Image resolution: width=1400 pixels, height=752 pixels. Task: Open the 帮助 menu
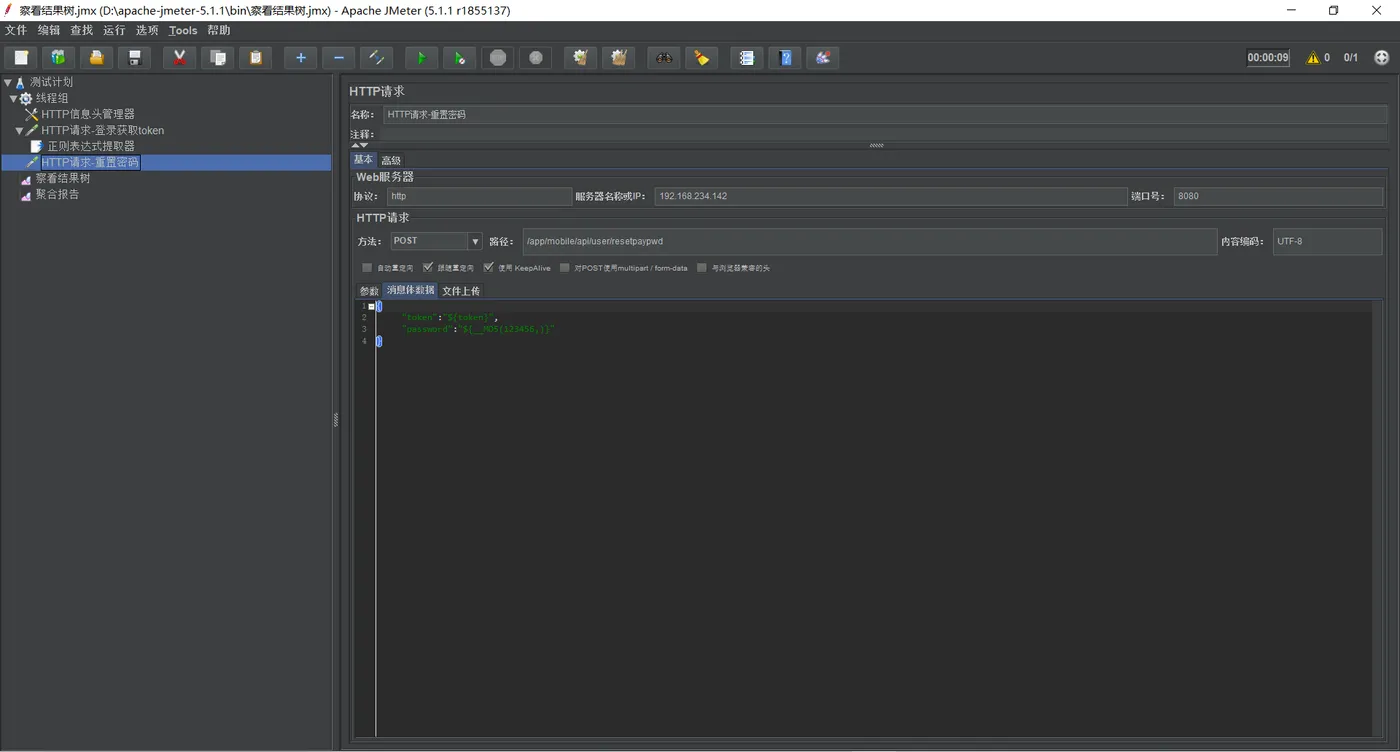(219, 31)
